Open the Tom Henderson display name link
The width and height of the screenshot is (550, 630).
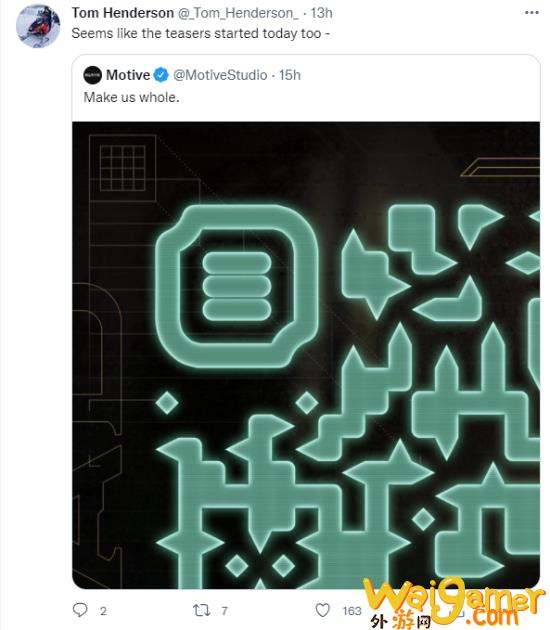coord(123,13)
